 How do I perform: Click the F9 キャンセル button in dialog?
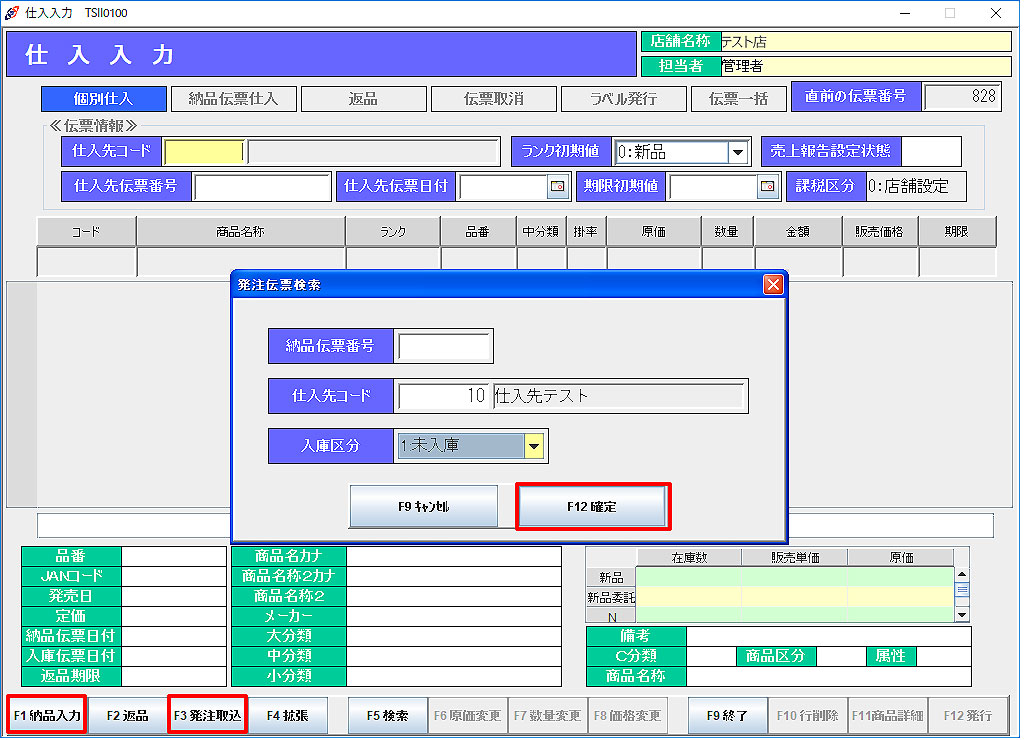(x=423, y=507)
